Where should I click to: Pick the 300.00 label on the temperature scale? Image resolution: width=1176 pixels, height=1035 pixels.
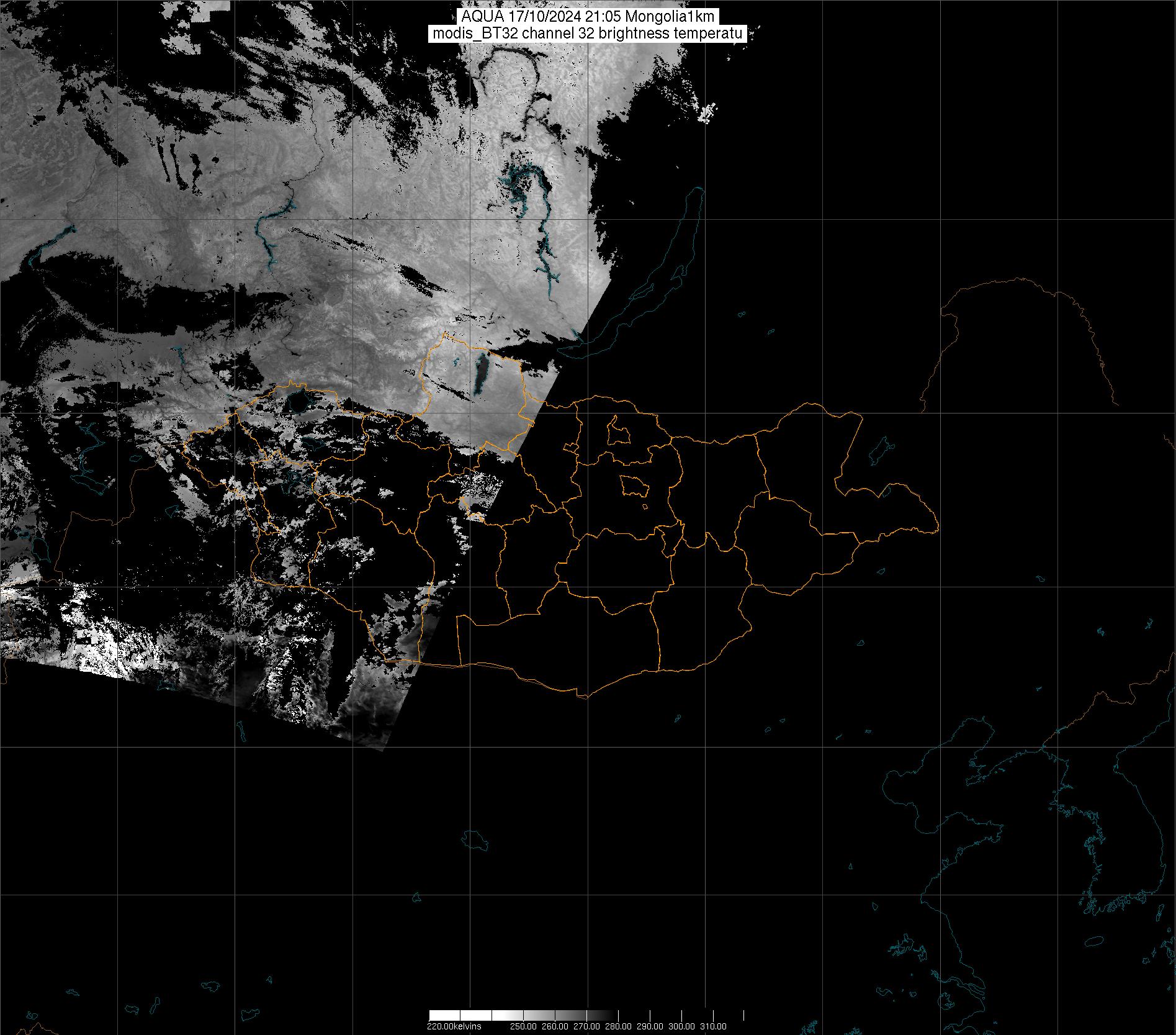[682, 1026]
